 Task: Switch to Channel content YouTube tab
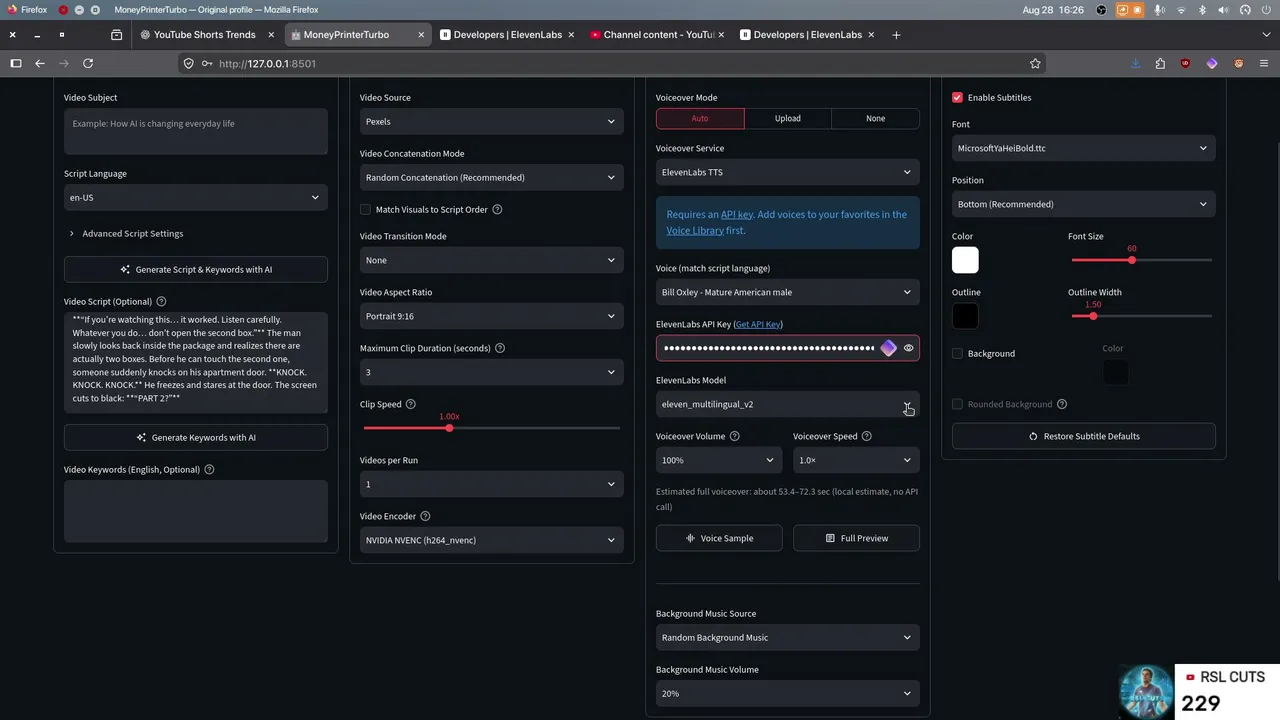659,35
